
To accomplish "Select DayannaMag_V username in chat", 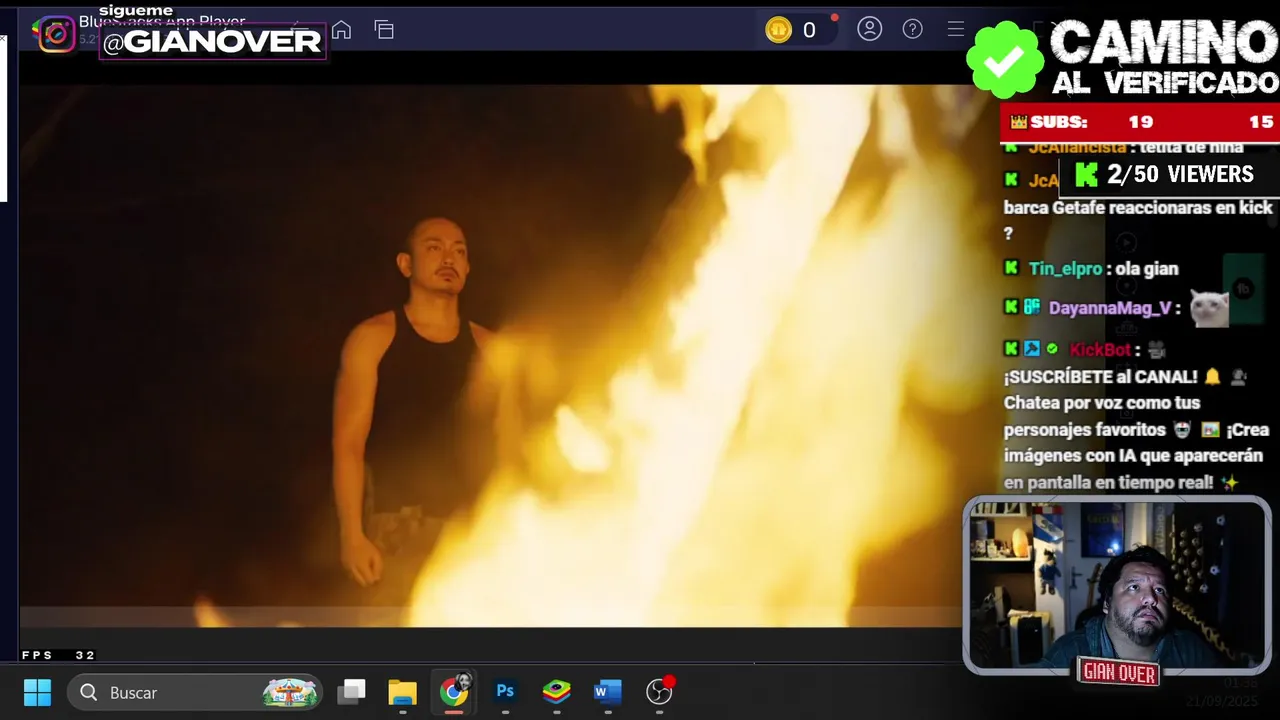I will tap(1110, 308).
